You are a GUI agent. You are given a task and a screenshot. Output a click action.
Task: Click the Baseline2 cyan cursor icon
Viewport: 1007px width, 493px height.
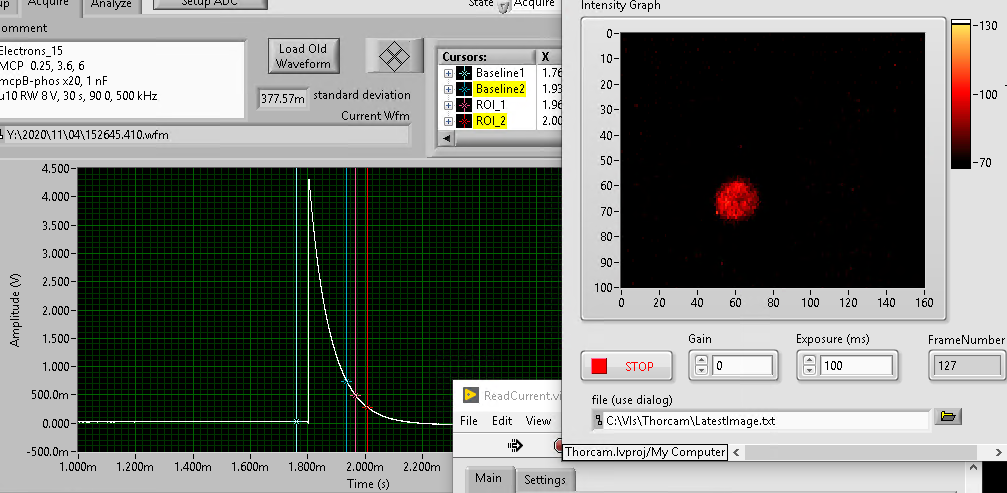[x=464, y=90]
